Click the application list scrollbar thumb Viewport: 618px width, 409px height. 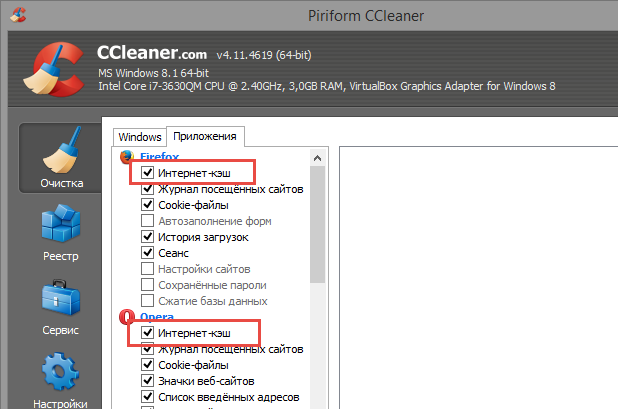317,224
